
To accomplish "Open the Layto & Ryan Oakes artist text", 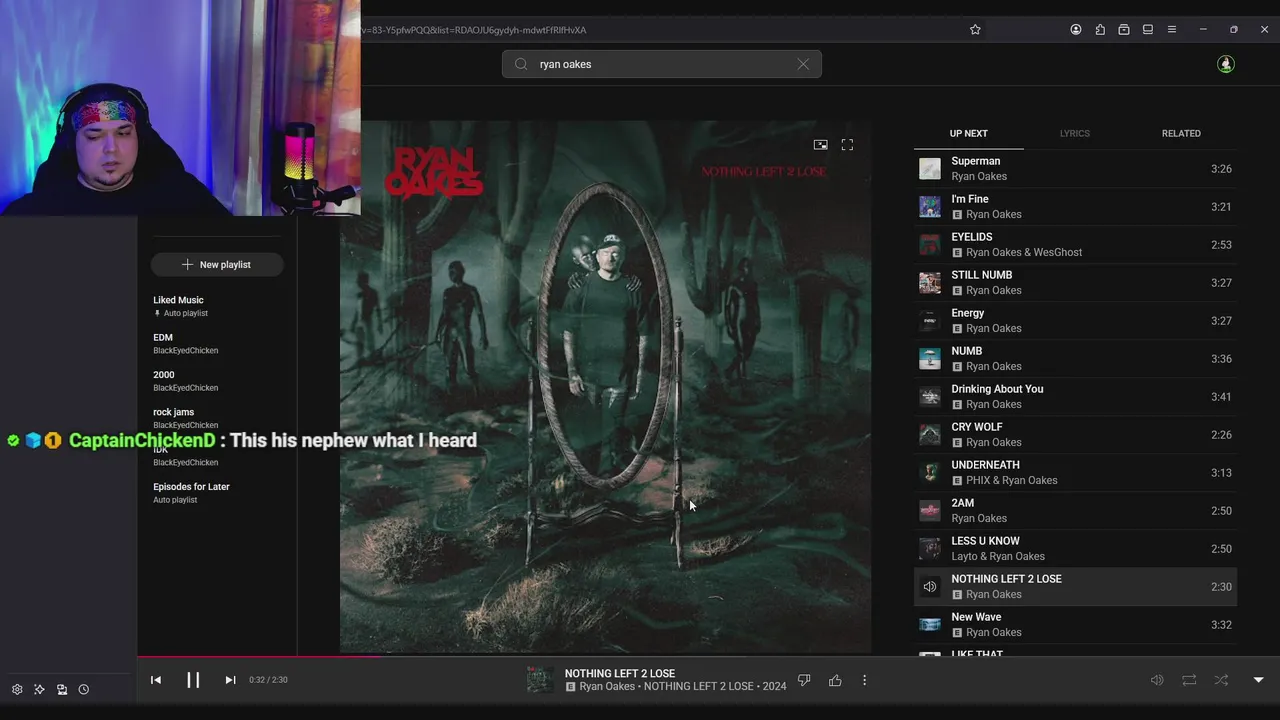I will coord(998,557).
